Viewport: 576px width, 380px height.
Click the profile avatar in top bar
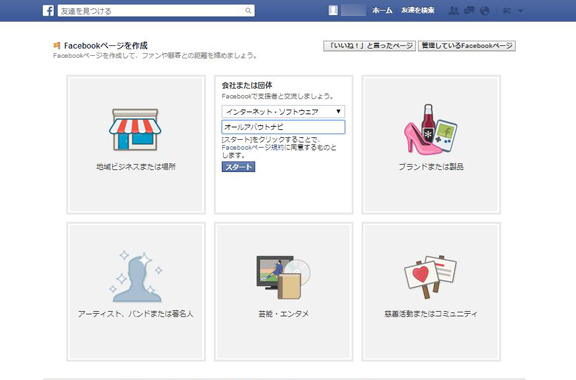point(333,10)
